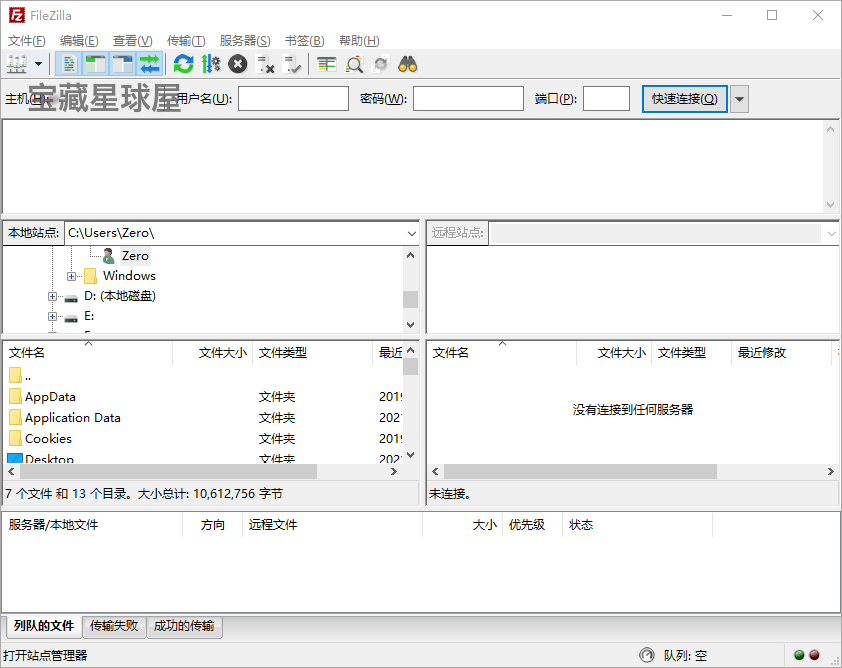The height and width of the screenshot is (668, 842).
Task: Select the E: drive in tree
Action: click(89, 316)
